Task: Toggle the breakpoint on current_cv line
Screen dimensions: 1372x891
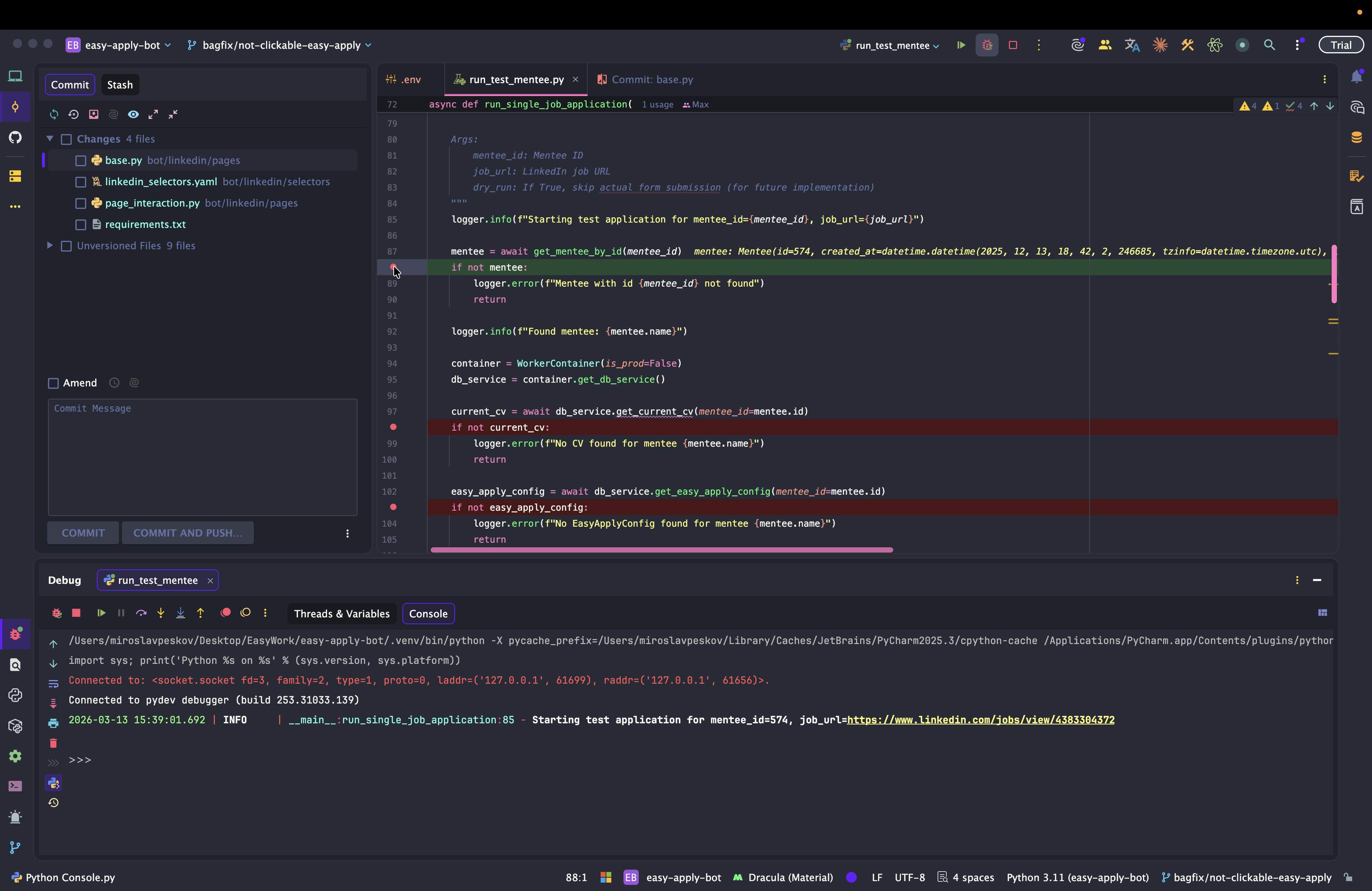Action: point(393,427)
